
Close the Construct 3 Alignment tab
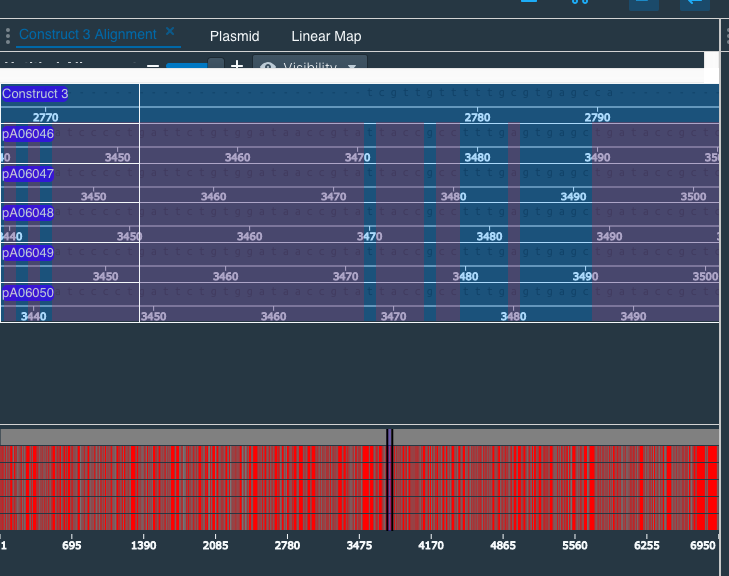pyautogui.click(x=170, y=32)
